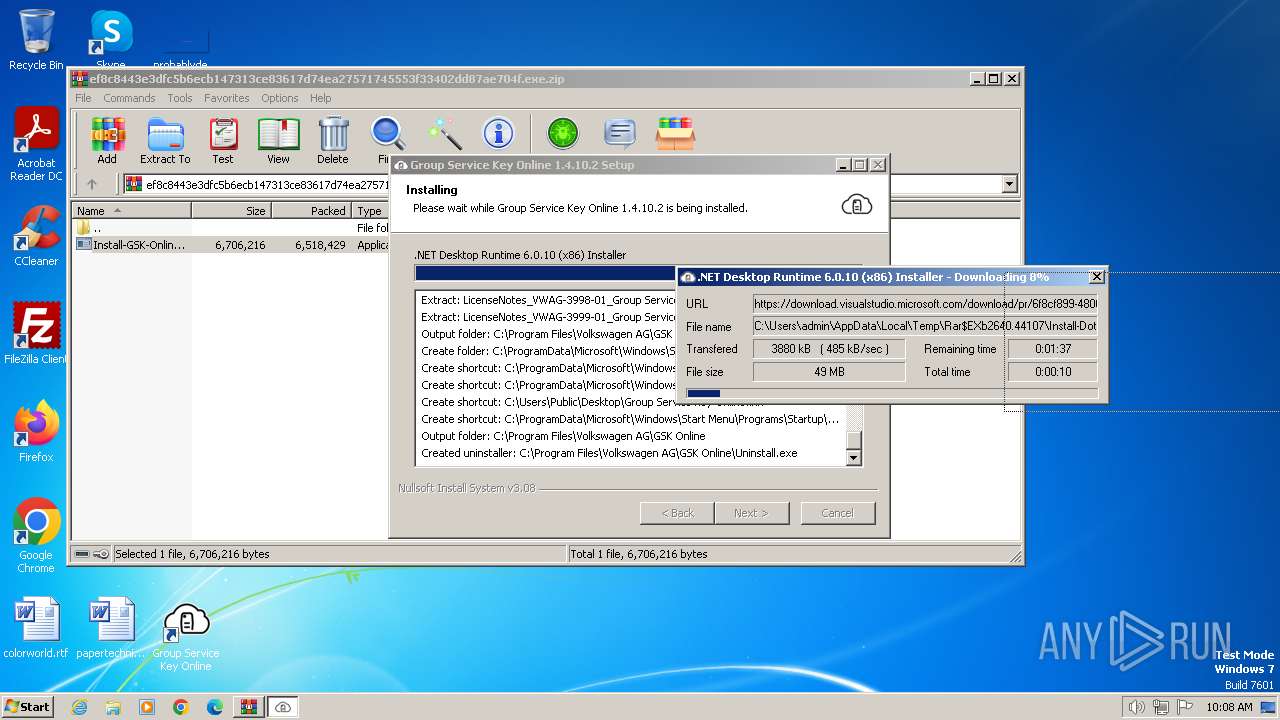The height and width of the screenshot is (720, 1280).
Task: Select the Install-GSK-Online file row
Action: pos(231,245)
